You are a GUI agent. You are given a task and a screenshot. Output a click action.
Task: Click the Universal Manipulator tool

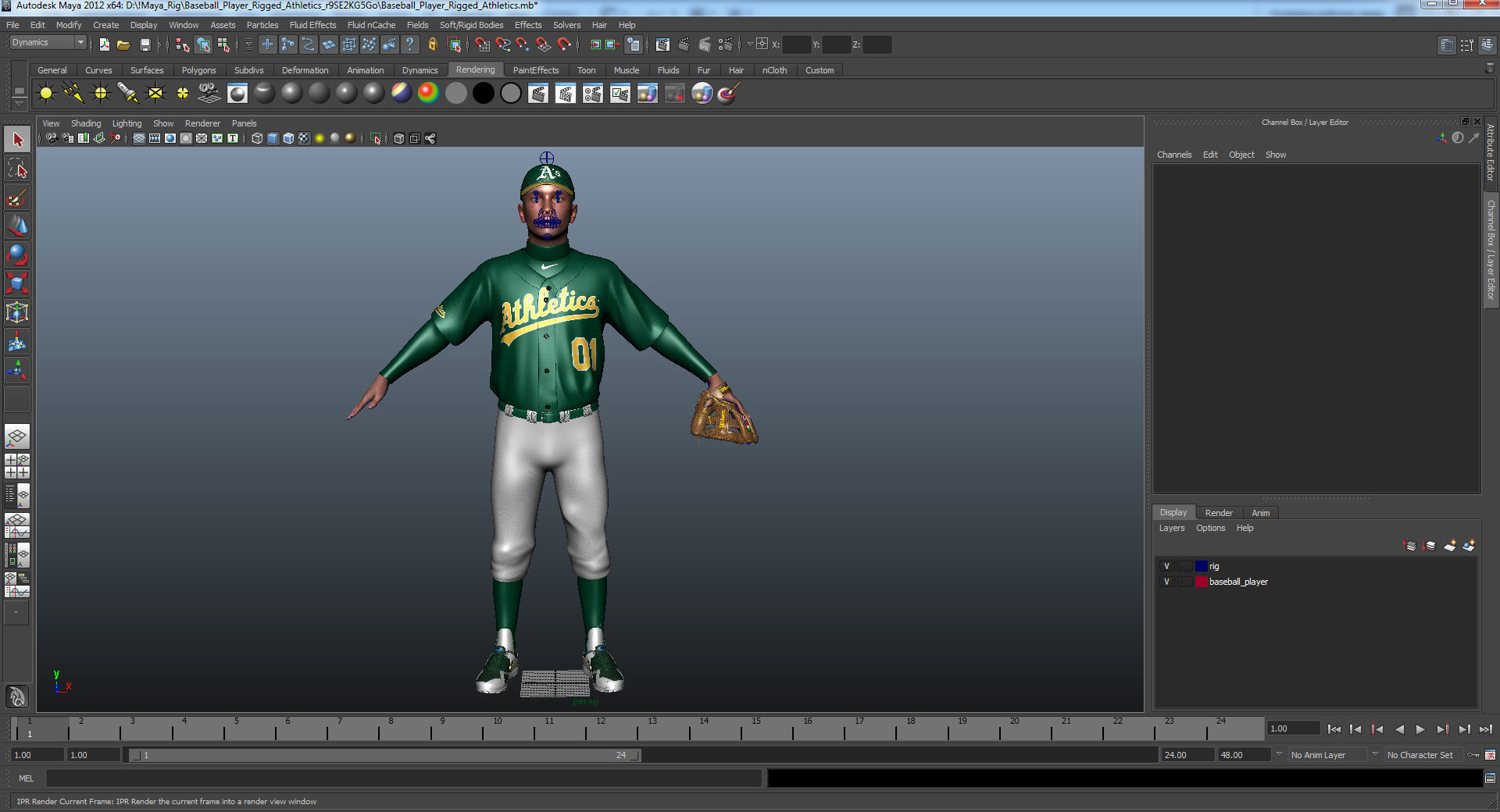click(x=17, y=313)
